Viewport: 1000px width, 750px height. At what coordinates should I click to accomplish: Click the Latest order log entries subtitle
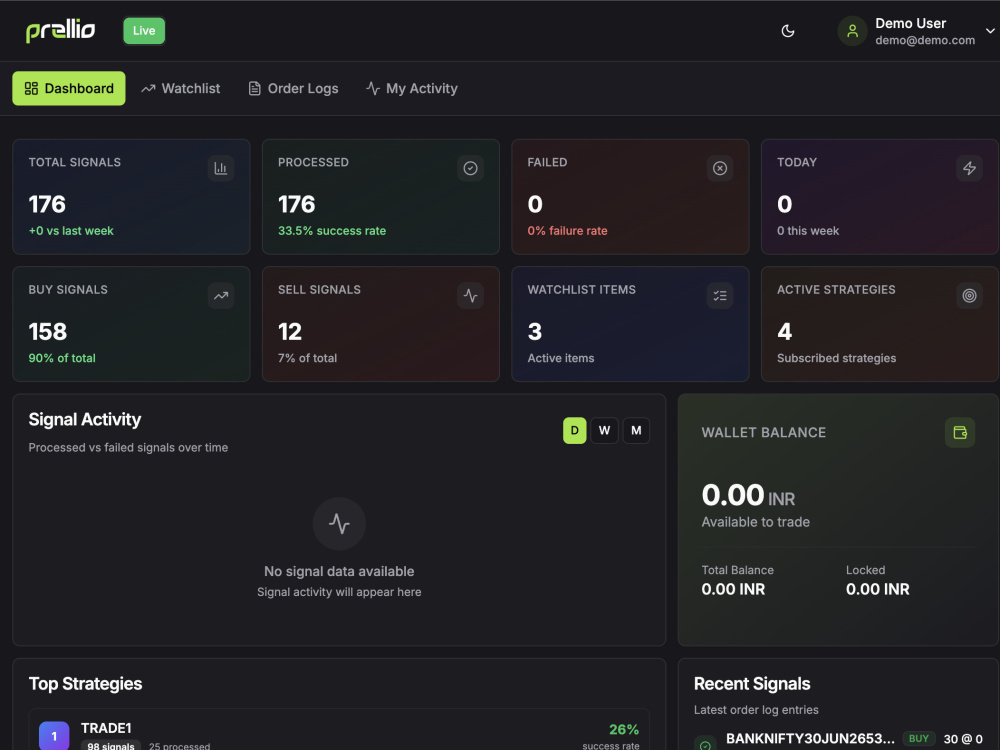click(x=756, y=710)
